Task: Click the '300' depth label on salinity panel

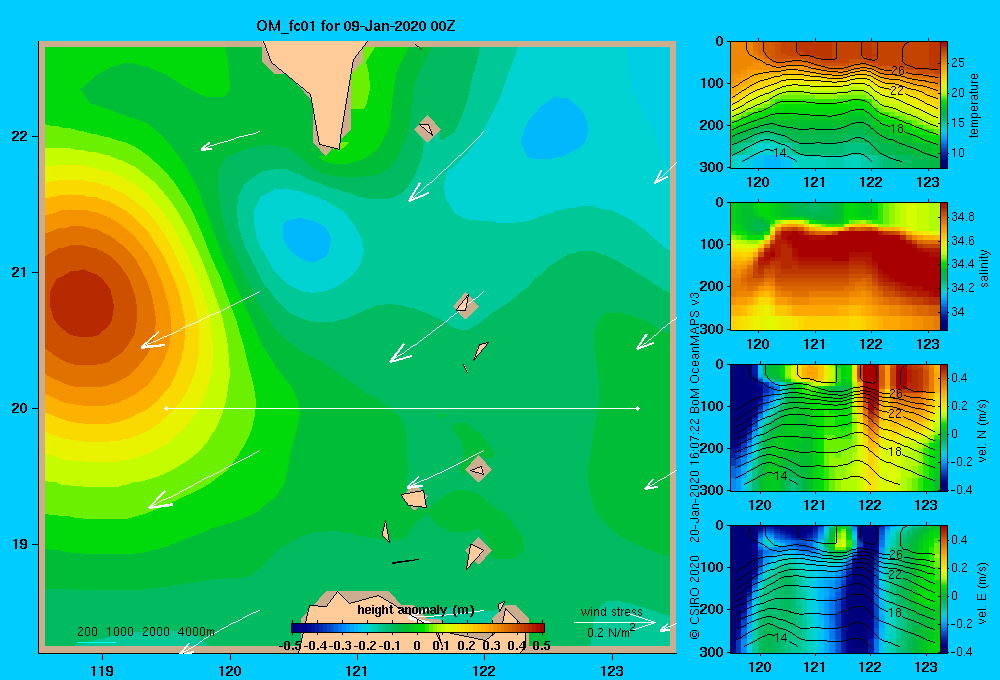Action: click(x=712, y=329)
